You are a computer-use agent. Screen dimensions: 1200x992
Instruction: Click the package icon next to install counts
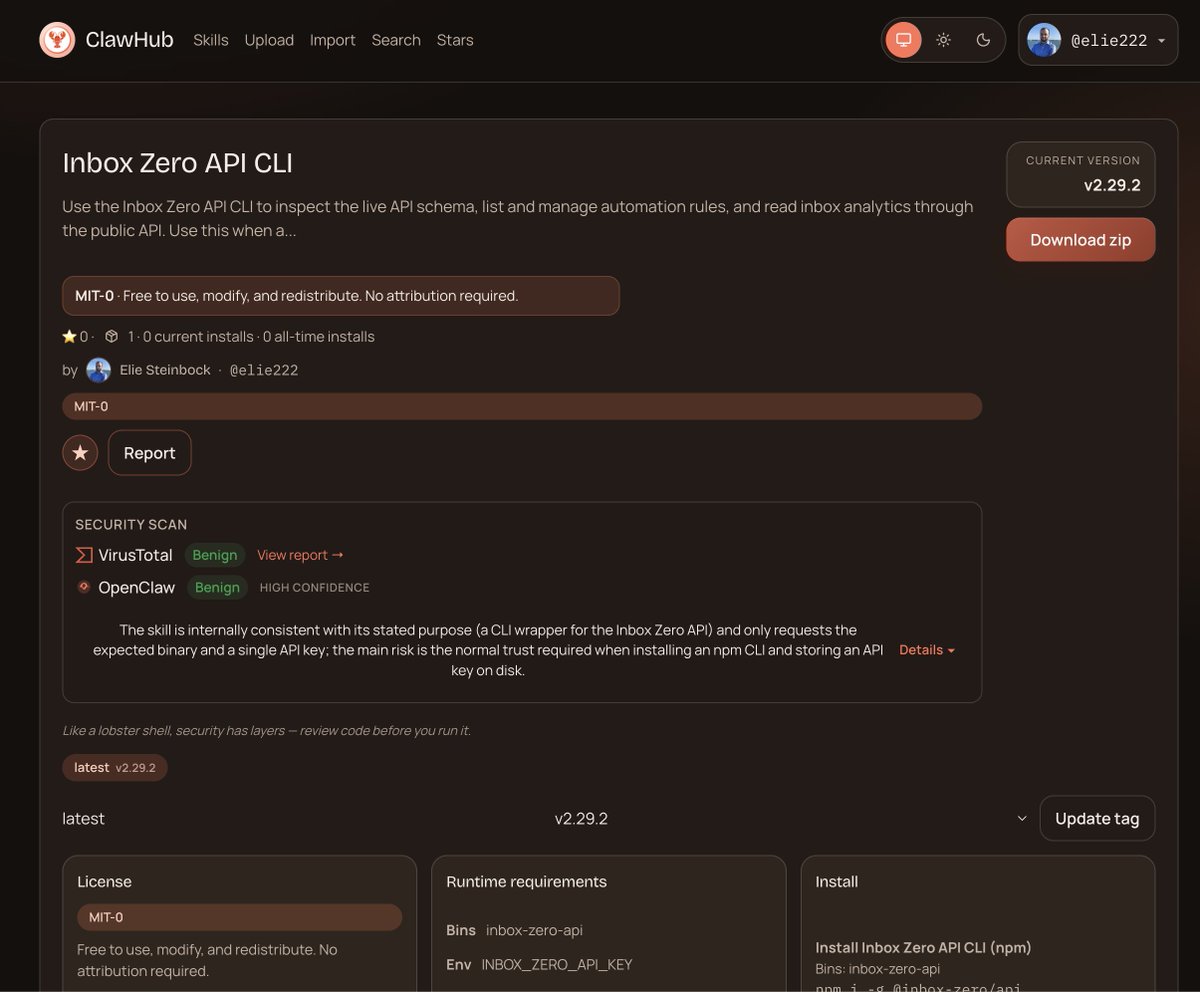[x=110, y=336]
